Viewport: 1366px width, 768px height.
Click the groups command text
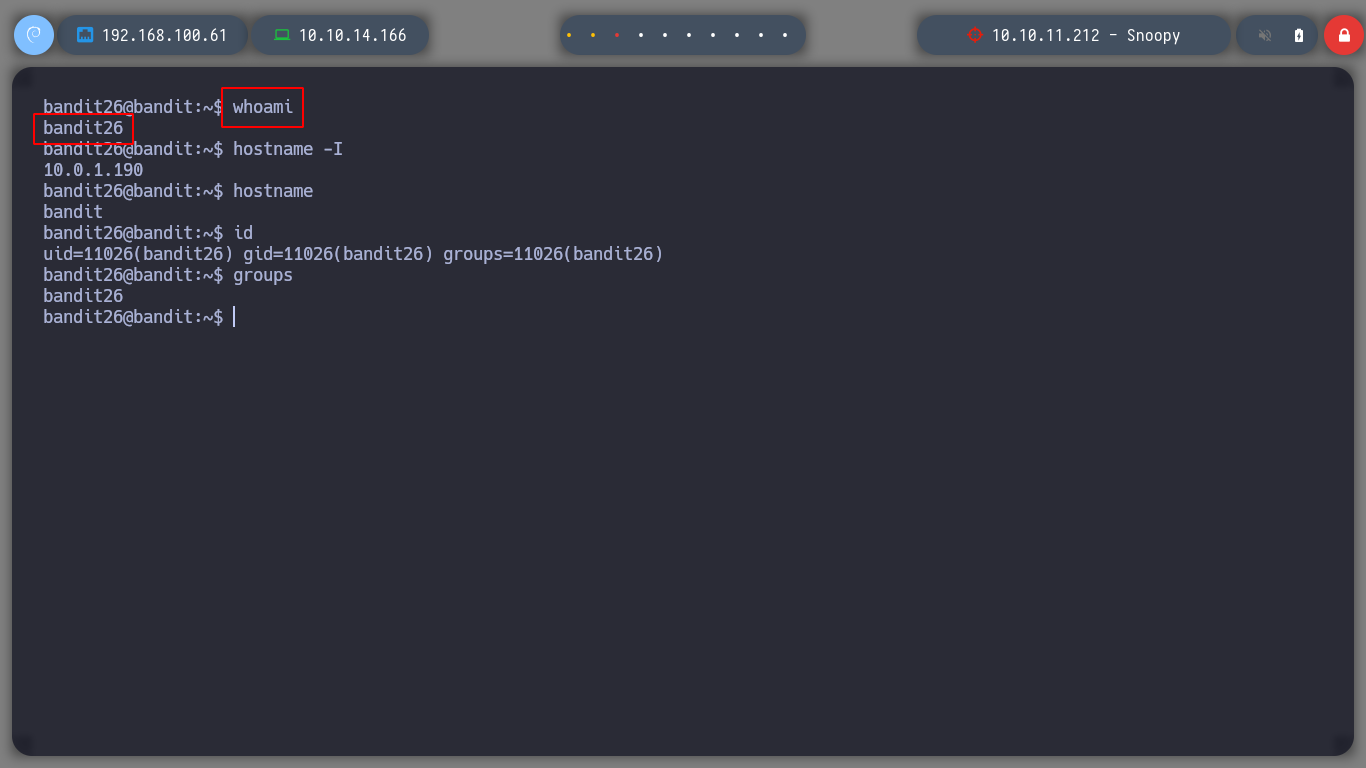click(x=263, y=275)
